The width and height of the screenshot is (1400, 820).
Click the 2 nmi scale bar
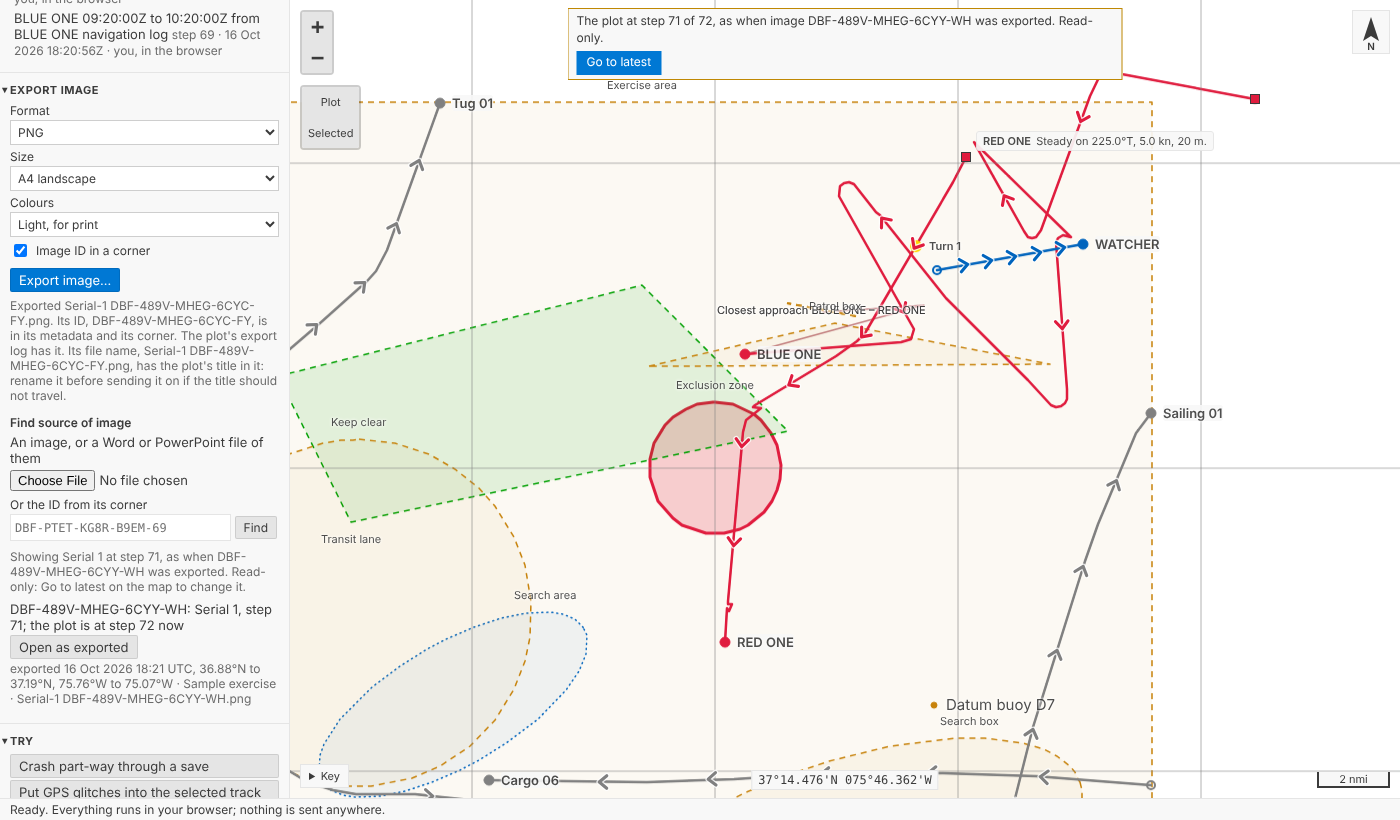(1353, 779)
